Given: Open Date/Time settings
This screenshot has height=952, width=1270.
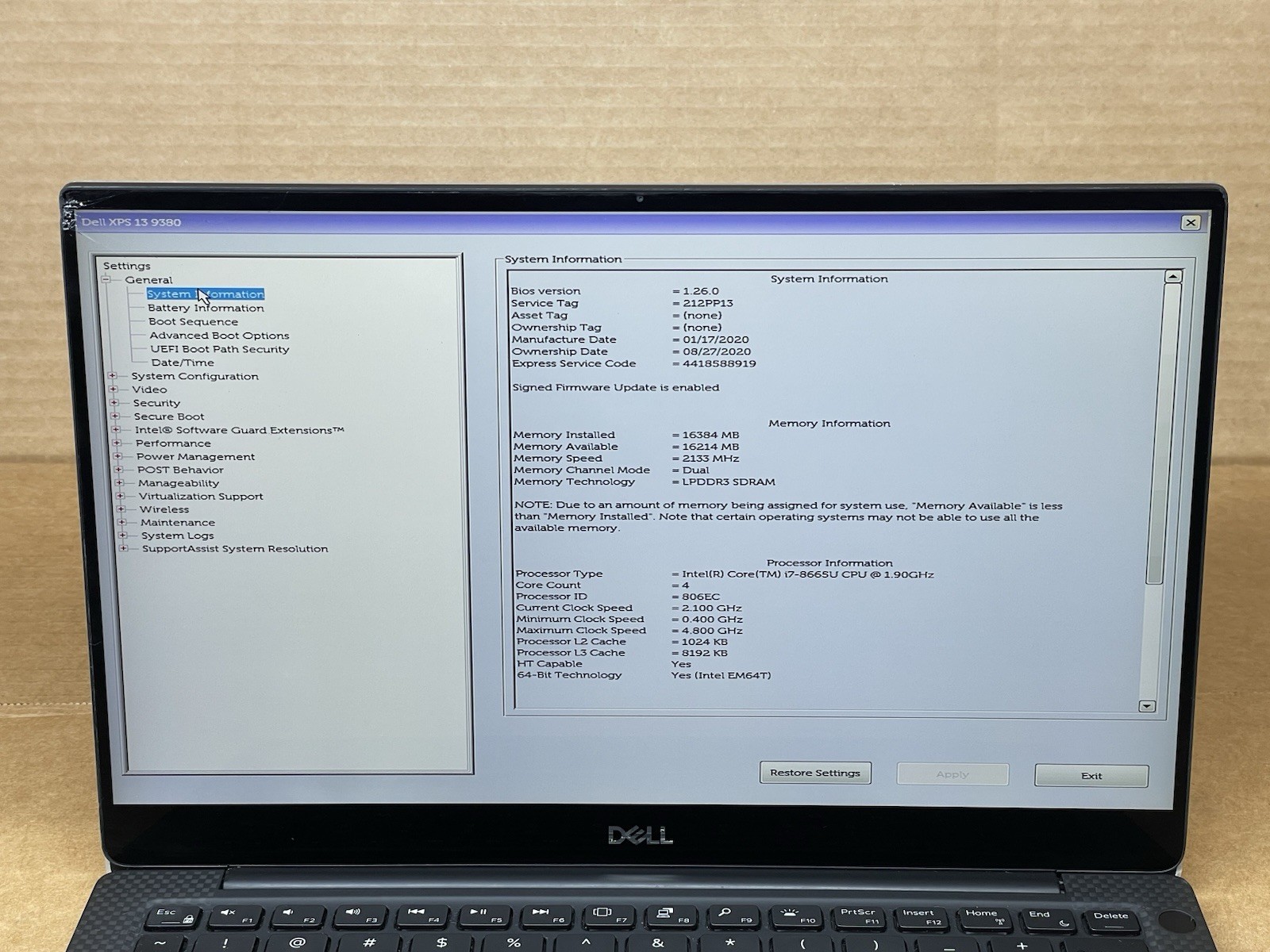Looking at the screenshot, I should 183,363.
